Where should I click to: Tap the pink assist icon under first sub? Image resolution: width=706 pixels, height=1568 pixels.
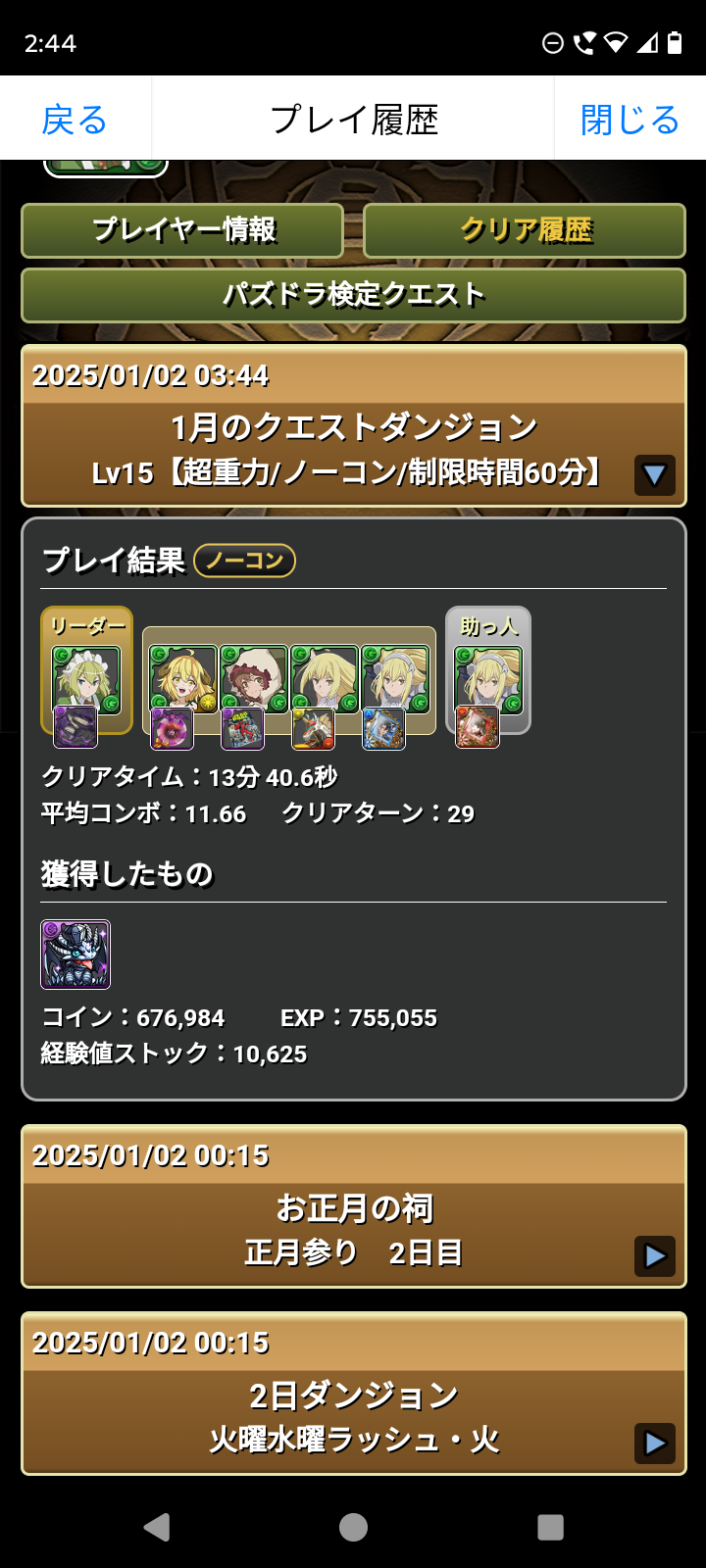[x=173, y=728]
